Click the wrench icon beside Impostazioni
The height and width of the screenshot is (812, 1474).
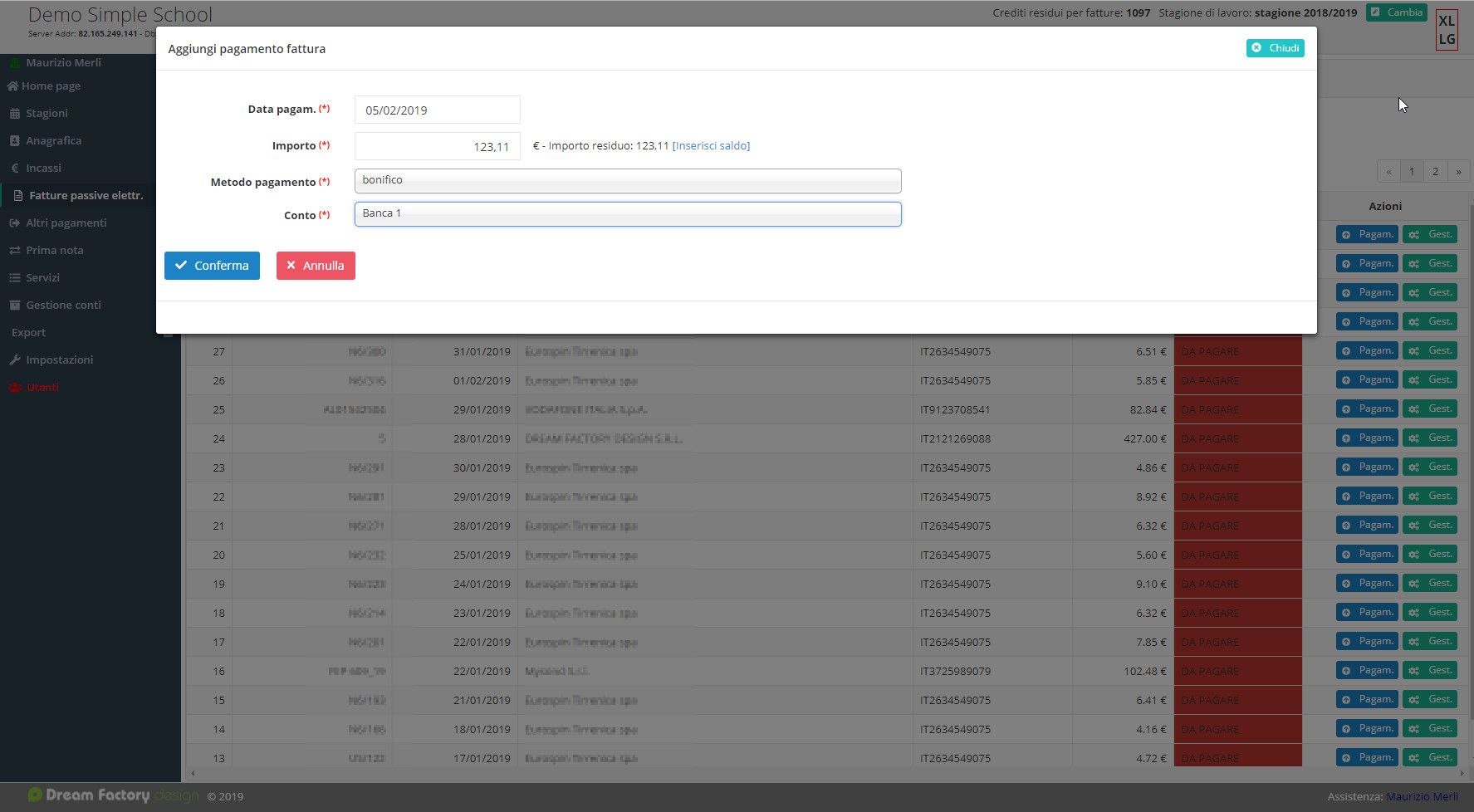coord(14,360)
